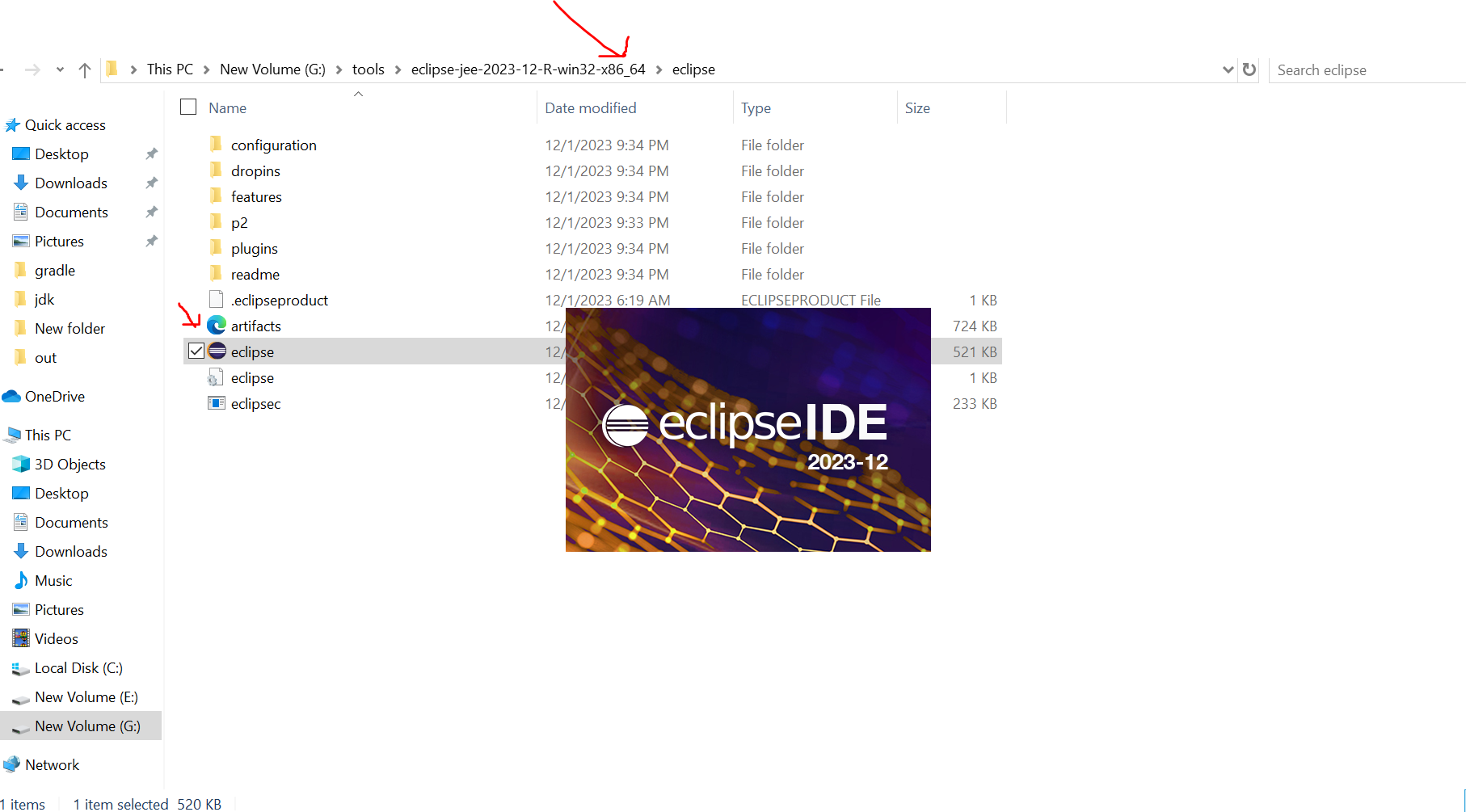Select the .eclipseproduct file icon
Viewport: 1466px width, 812px height.
(216, 300)
